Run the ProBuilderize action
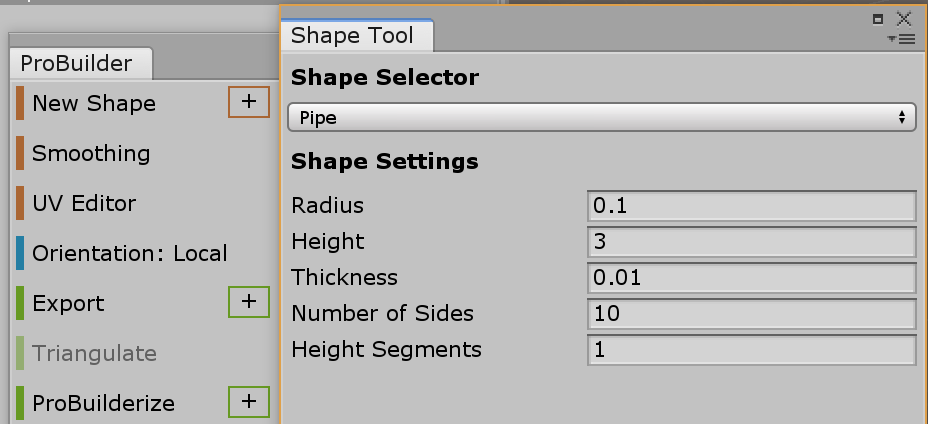The image size is (928, 424). [103, 403]
